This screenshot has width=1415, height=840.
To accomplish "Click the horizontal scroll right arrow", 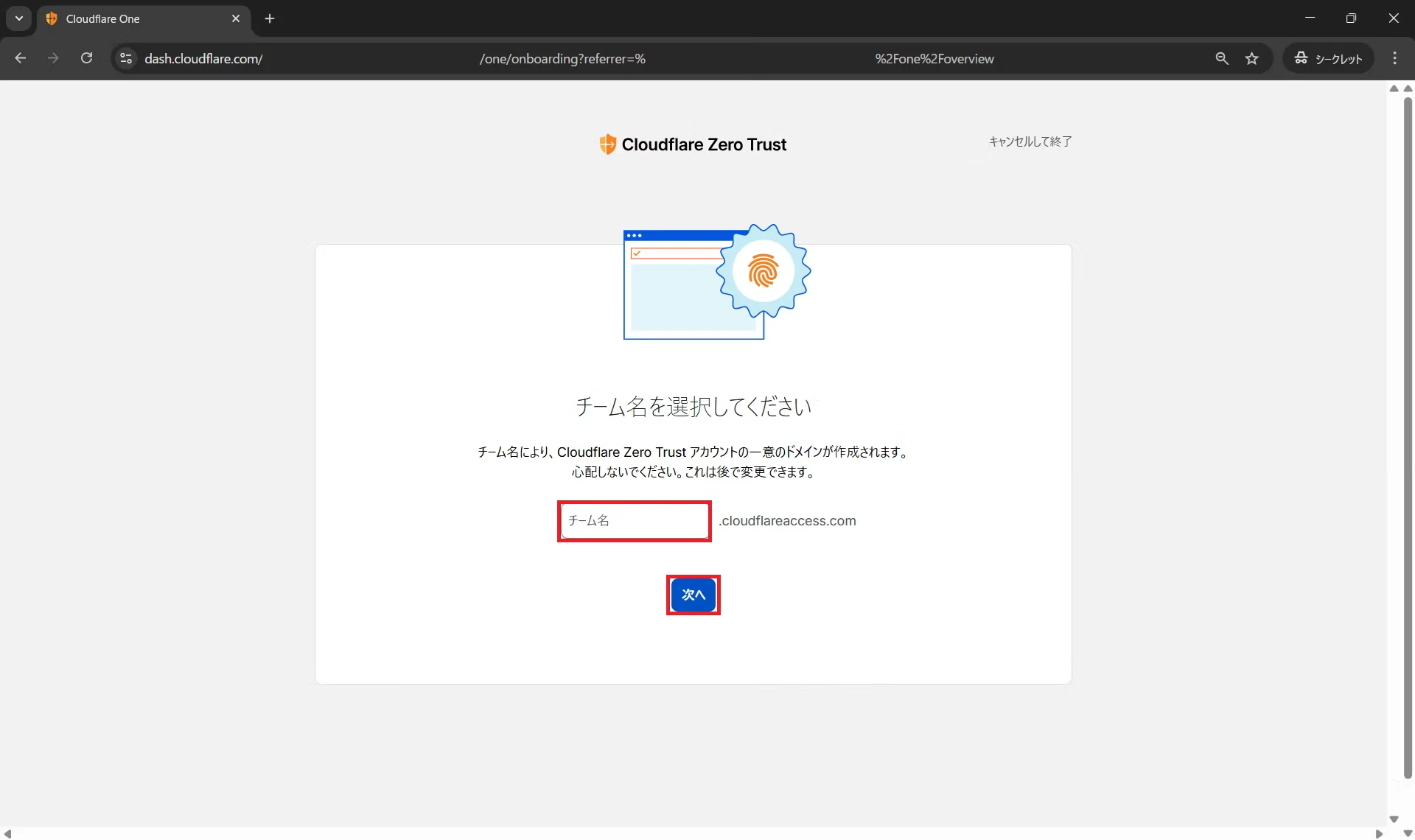I will point(1379,833).
